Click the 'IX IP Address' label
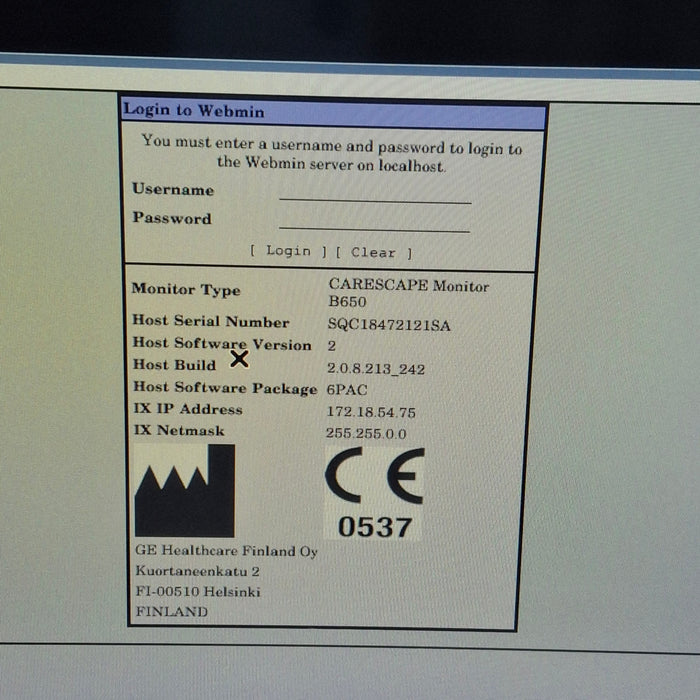The height and width of the screenshot is (700, 700). (x=188, y=408)
